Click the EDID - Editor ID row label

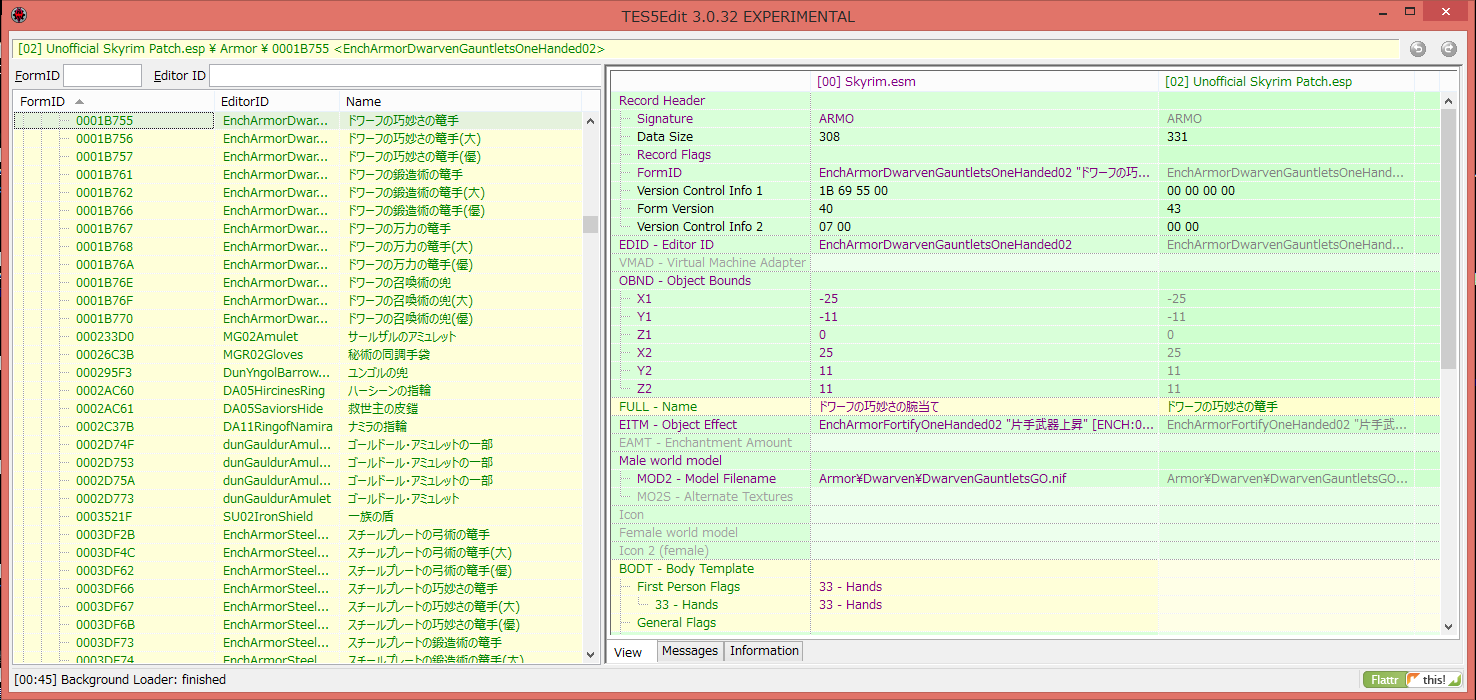click(x=666, y=244)
